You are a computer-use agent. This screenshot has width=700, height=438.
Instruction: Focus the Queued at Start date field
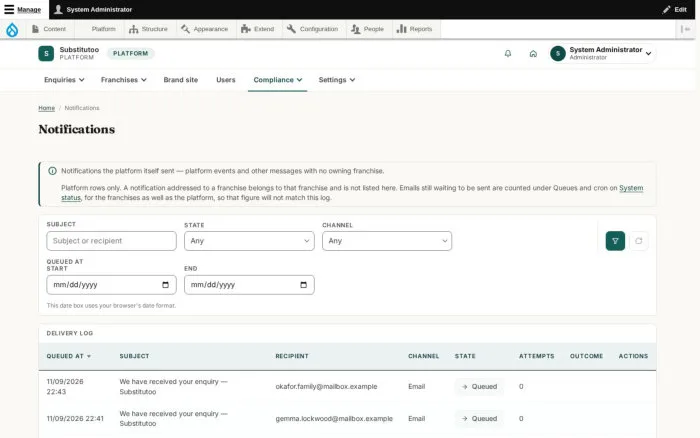pyautogui.click(x=111, y=285)
